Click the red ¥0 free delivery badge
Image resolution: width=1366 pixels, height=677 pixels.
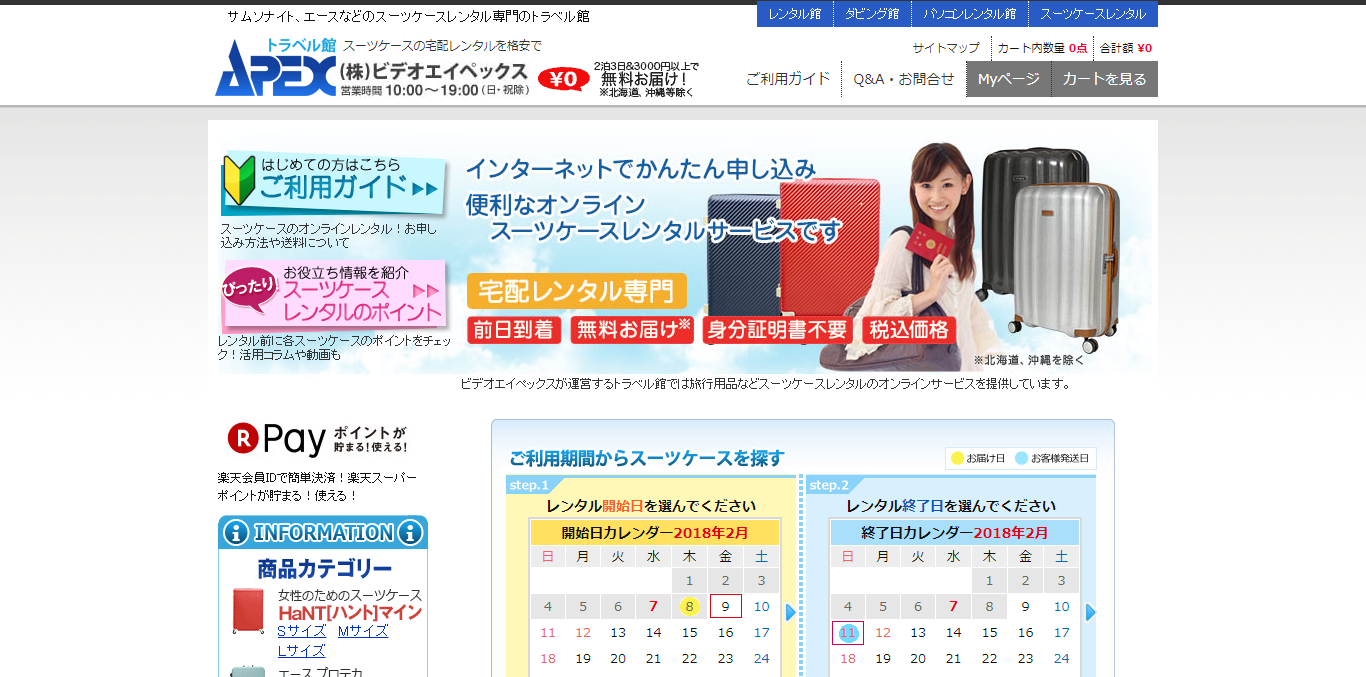[x=564, y=79]
